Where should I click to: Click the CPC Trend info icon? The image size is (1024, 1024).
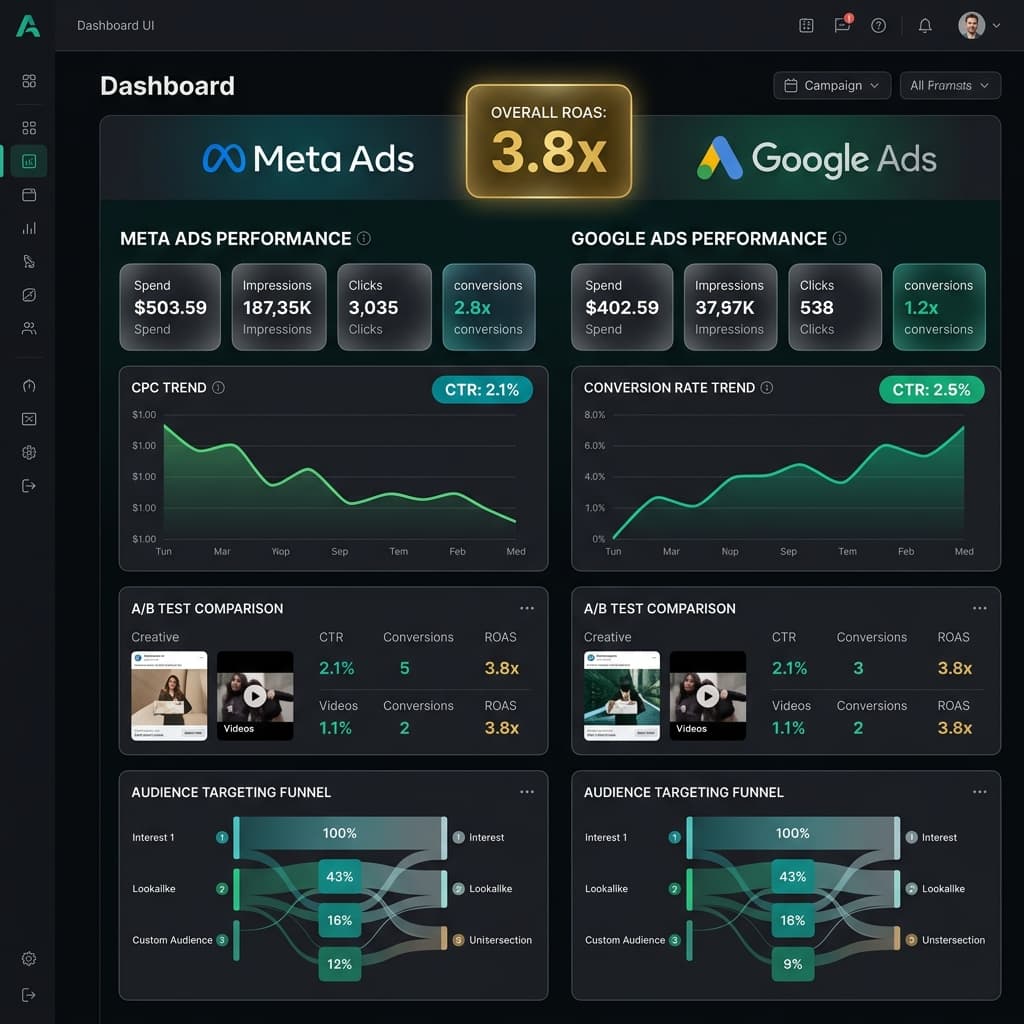[x=218, y=387]
